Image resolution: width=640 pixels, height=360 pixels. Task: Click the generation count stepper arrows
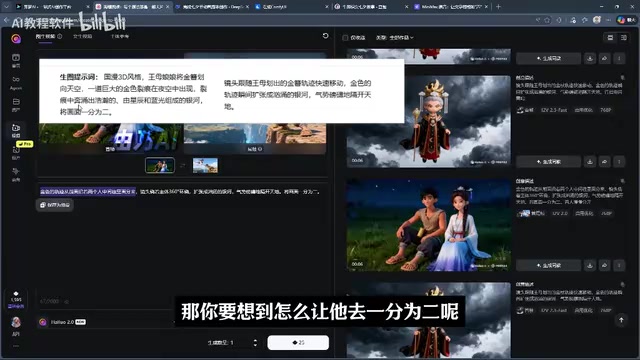click(x=255, y=342)
